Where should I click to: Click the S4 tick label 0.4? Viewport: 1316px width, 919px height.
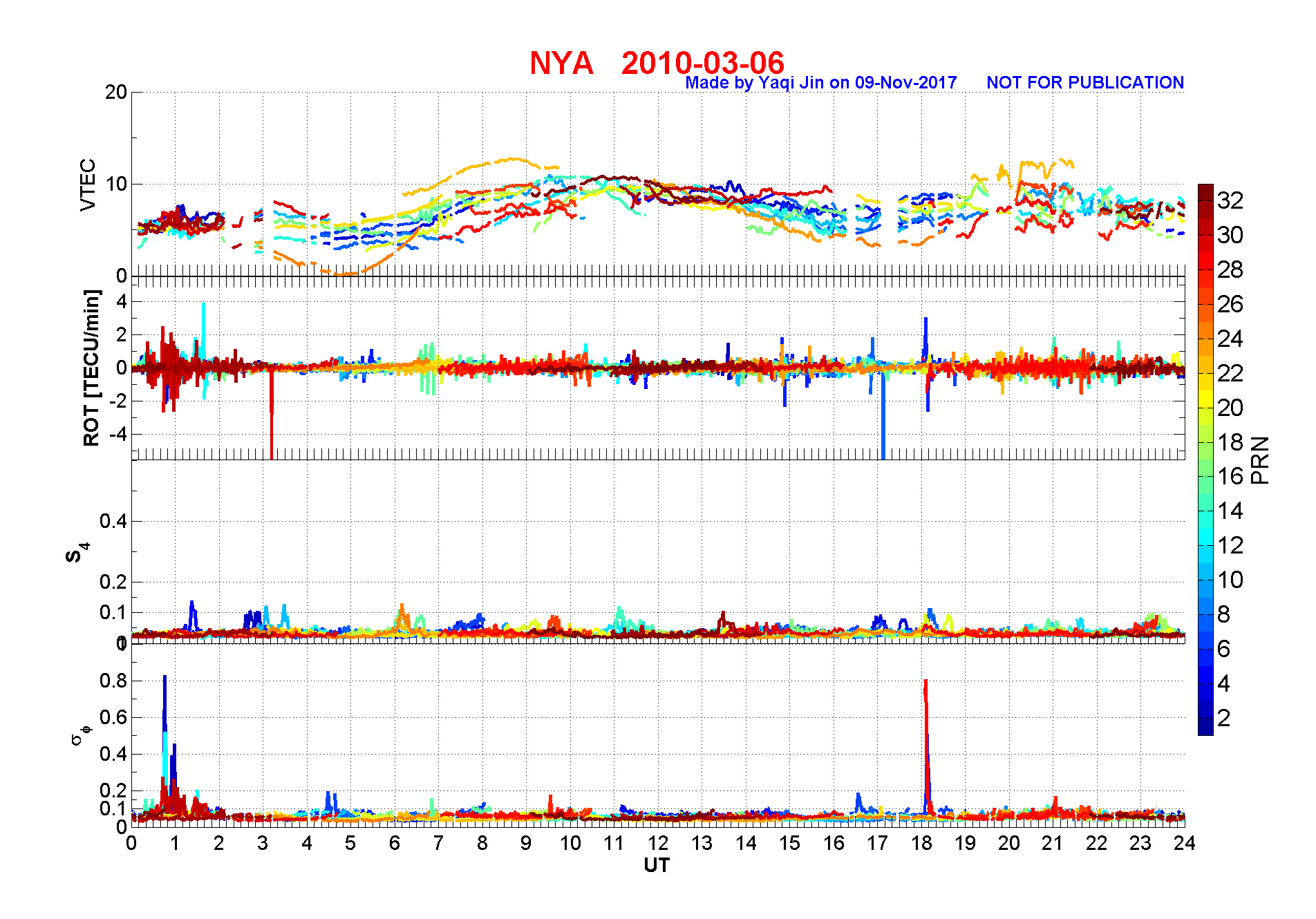(x=113, y=521)
